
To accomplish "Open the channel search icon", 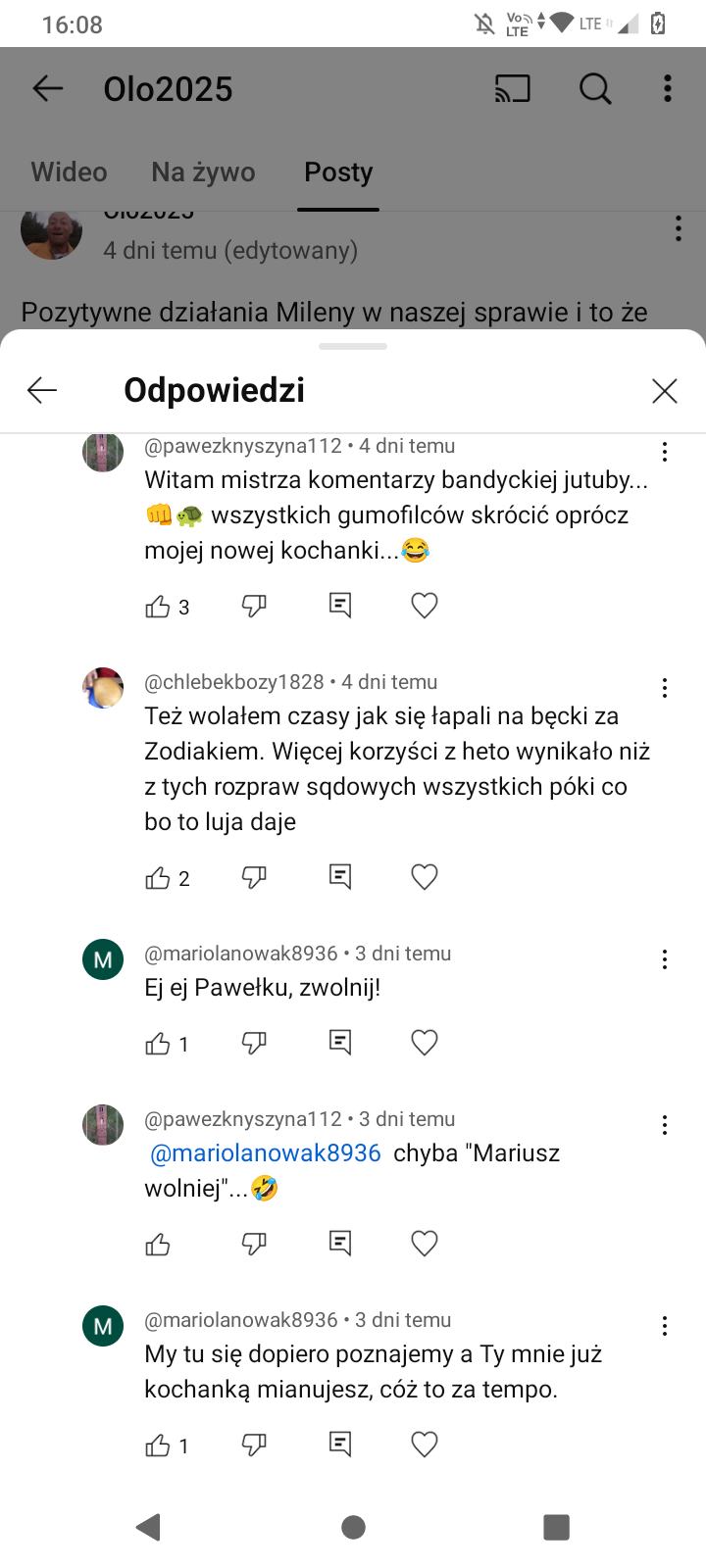I will pos(595,89).
